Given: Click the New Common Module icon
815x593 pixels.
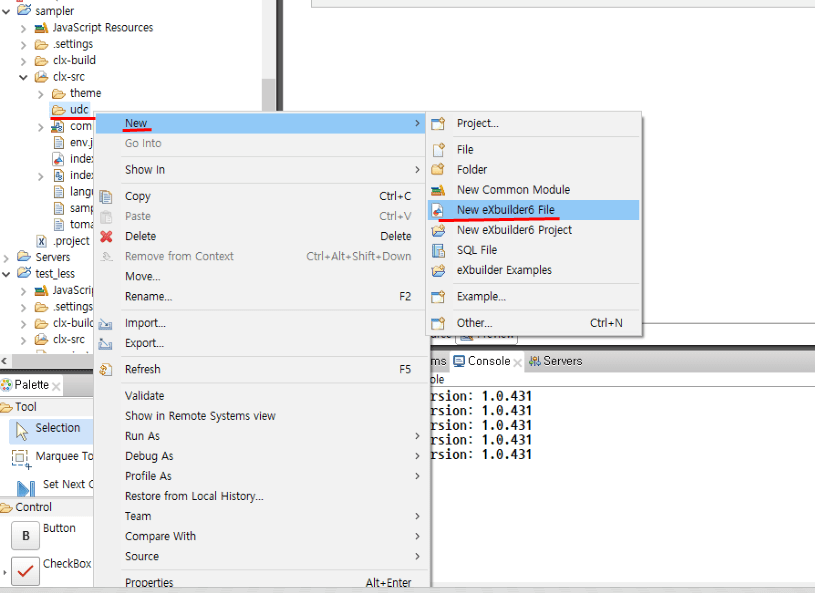Looking at the screenshot, I should click(438, 190).
